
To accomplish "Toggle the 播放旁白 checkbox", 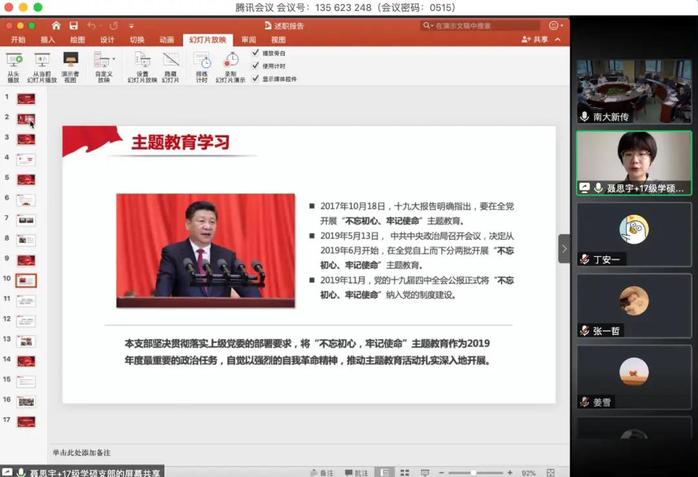I will pos(255,52).
